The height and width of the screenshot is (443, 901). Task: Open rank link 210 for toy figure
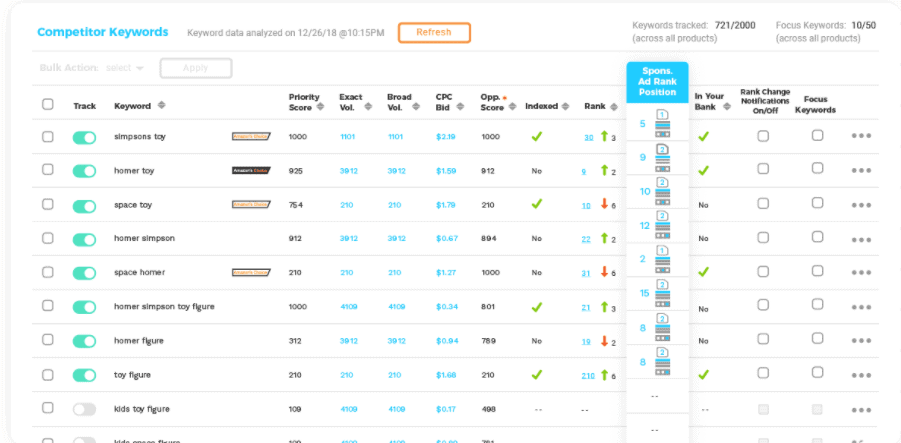588,376
